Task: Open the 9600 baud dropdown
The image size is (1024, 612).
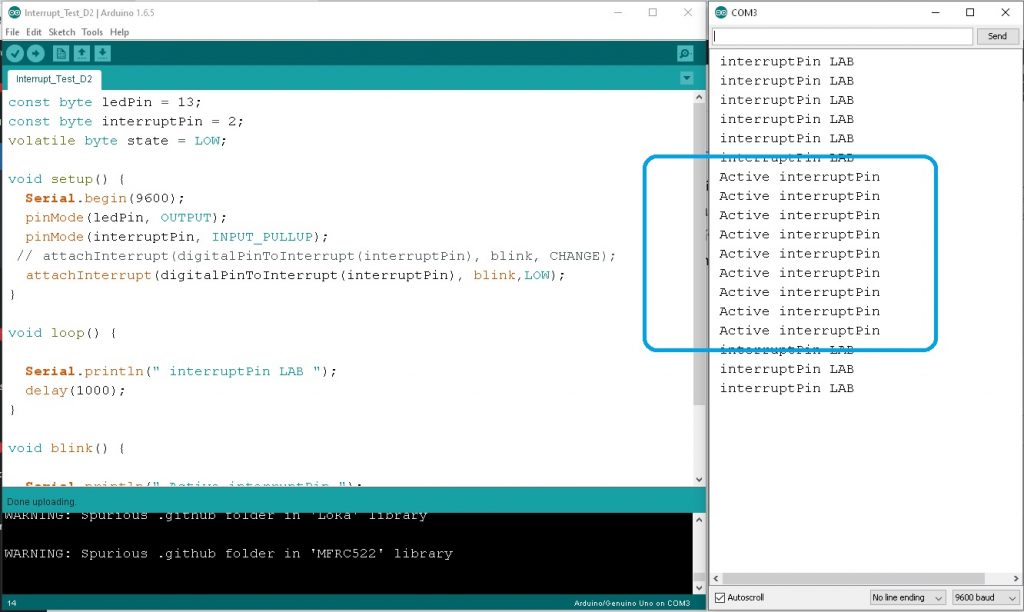Action: 985,598
